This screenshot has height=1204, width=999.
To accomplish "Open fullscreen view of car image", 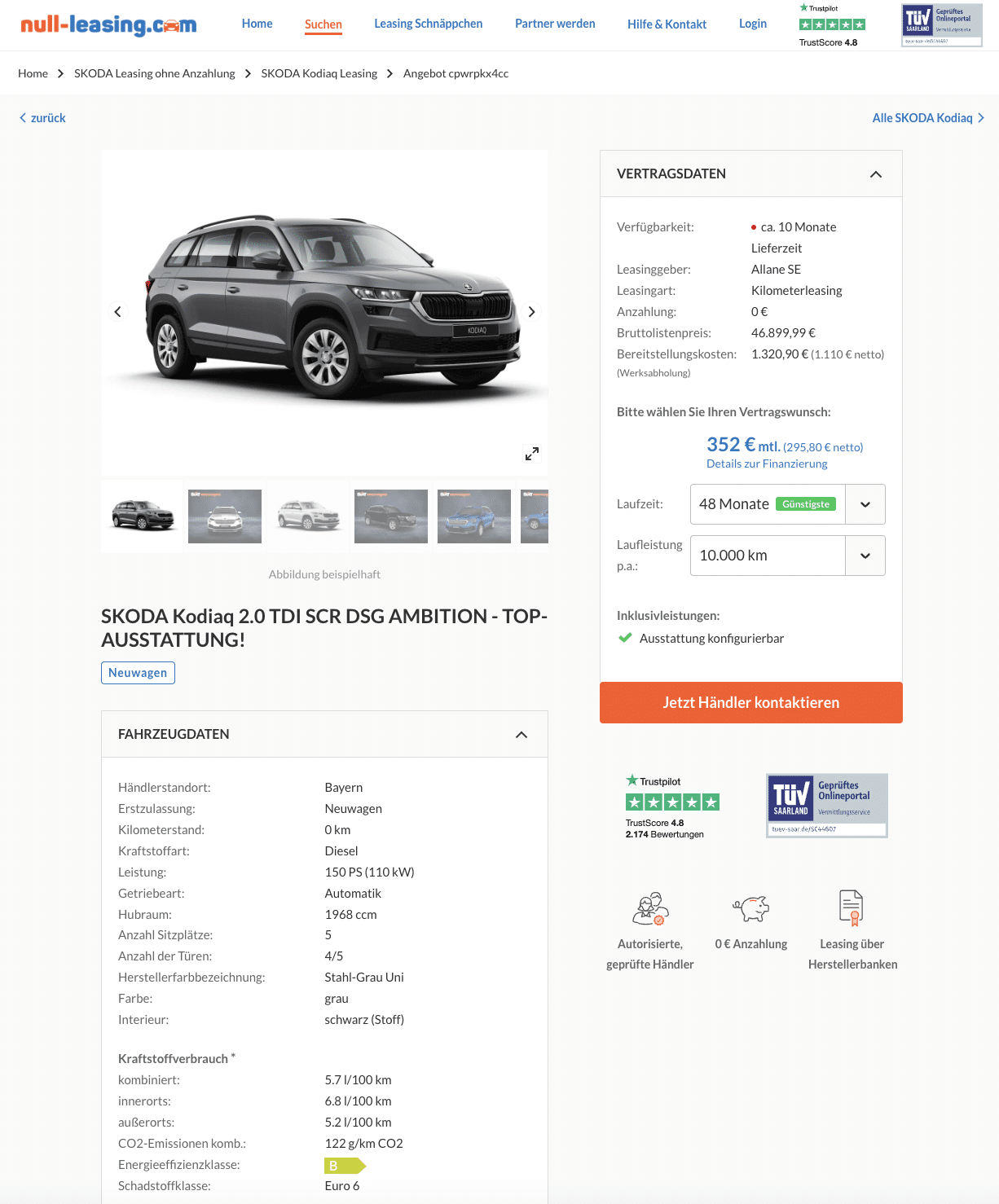I will pos(532,454).
